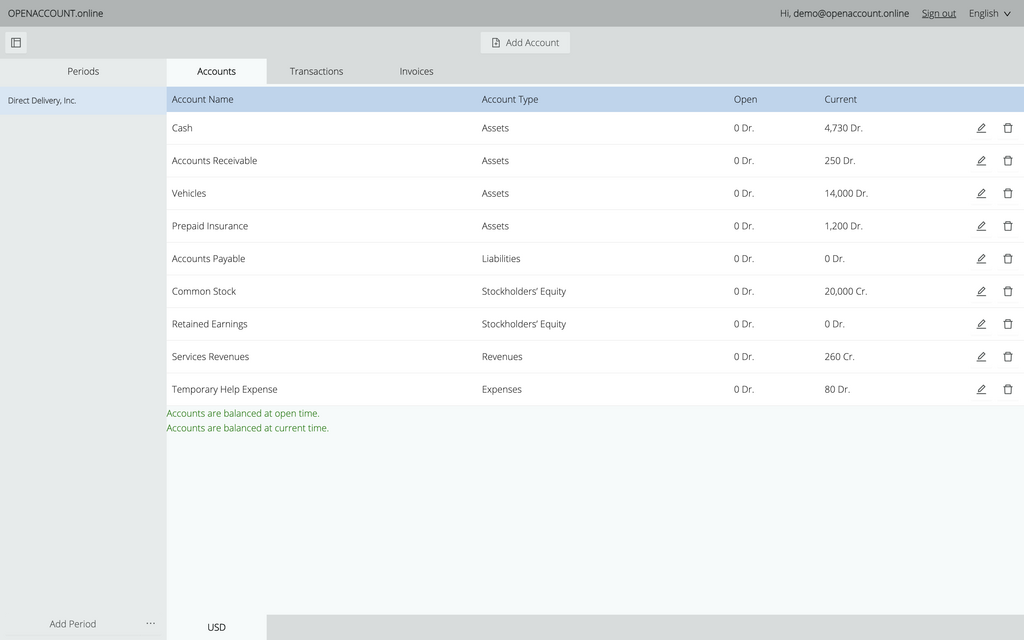Image resolution: width=1024 pixels, height=640 pixels.
Task: Click the Add Account button
Action: click(525, 43)
